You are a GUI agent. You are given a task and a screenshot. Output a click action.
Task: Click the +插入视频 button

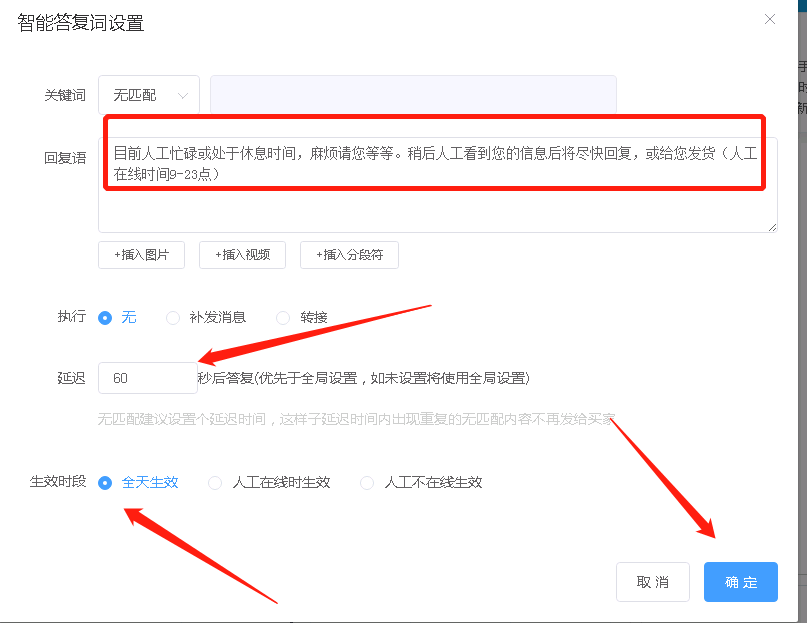coord(242,255)
